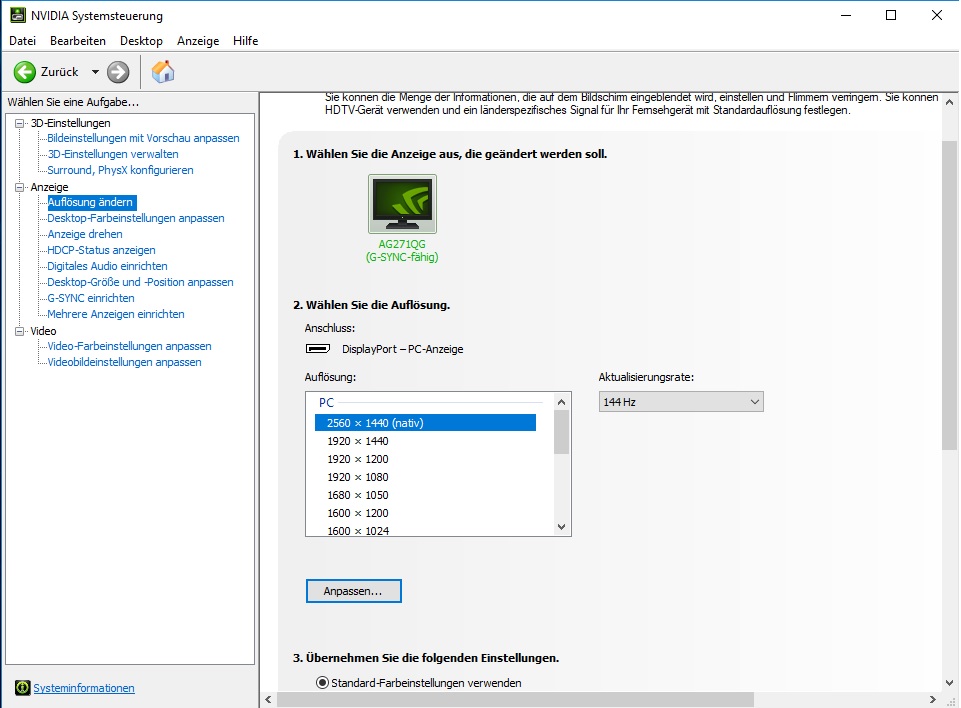The height and width of the screenshot is (708, 961).
Task: Click main panel vertical scroll down arrow
Action: (949, 682)
